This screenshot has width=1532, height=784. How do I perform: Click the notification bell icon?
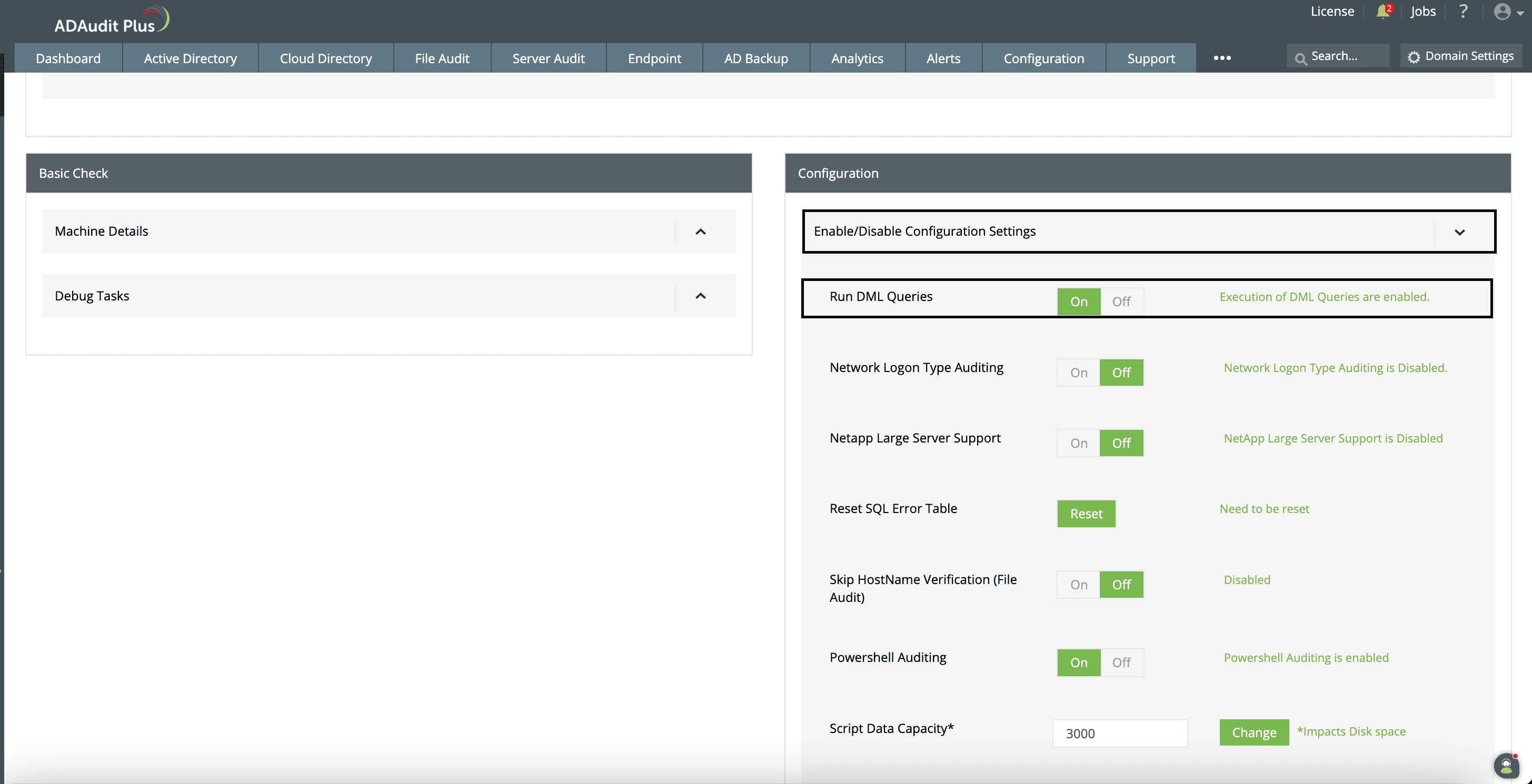(x=1382, y=12)
